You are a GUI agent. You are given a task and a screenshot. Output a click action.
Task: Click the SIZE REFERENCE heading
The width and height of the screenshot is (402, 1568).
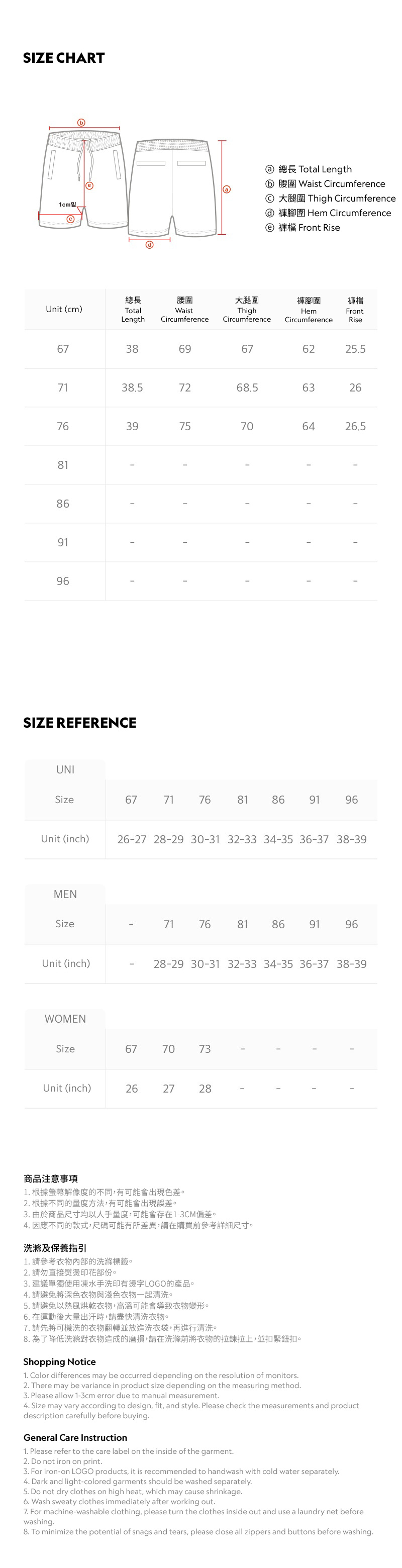pos(80,723)
